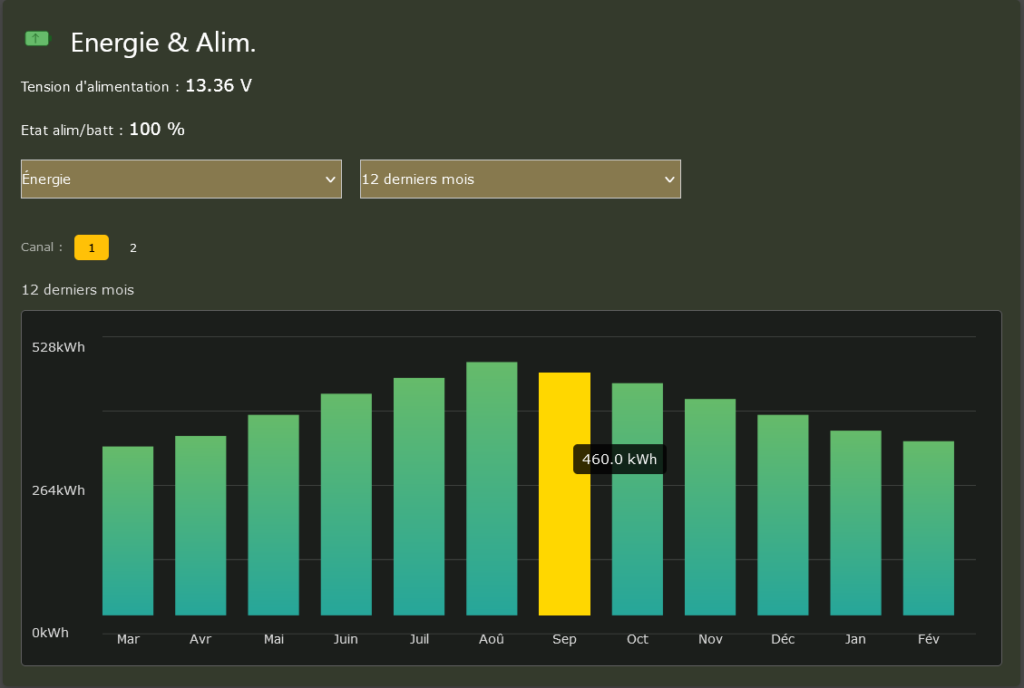Click the Jan energy bar
This screenshot has height=688, width=1024.
coord(856,523)
